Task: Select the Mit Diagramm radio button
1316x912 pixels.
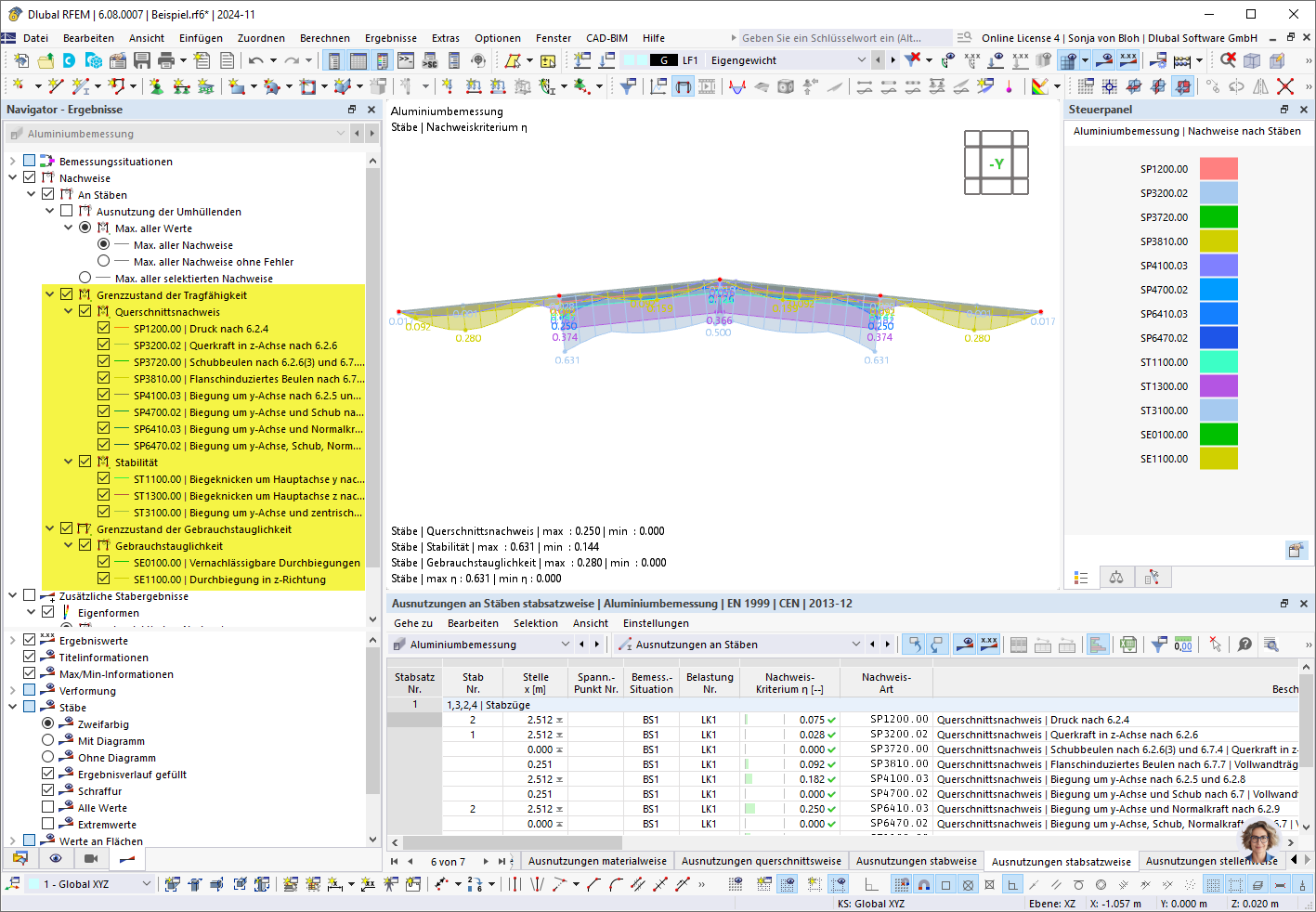Action: pos(47,741)
